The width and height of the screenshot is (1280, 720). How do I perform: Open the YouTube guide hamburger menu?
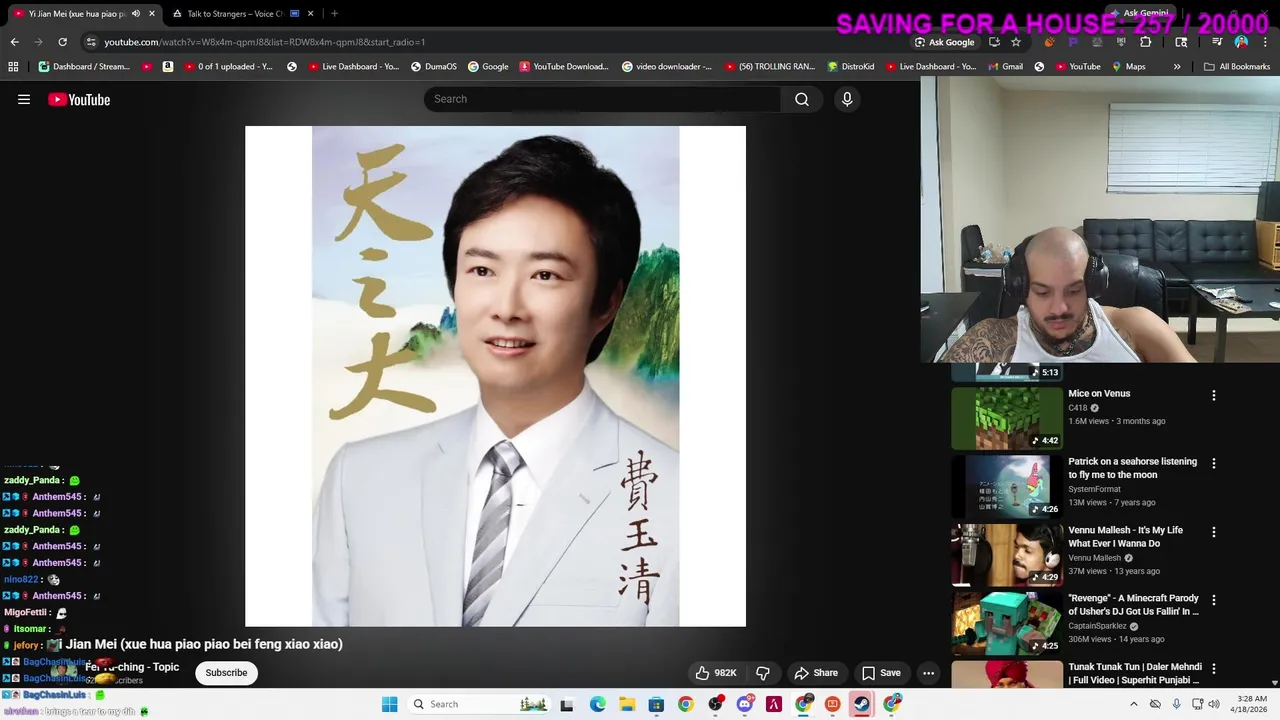click(x=24, y=99)
